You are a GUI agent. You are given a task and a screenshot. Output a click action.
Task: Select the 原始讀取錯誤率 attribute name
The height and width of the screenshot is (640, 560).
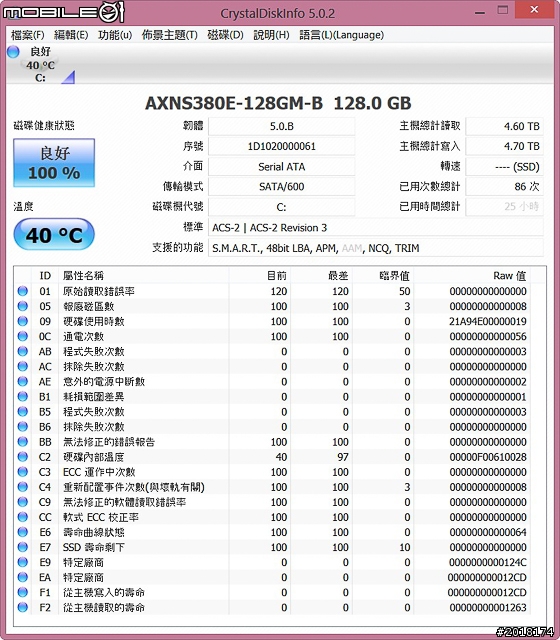point(99,291)
